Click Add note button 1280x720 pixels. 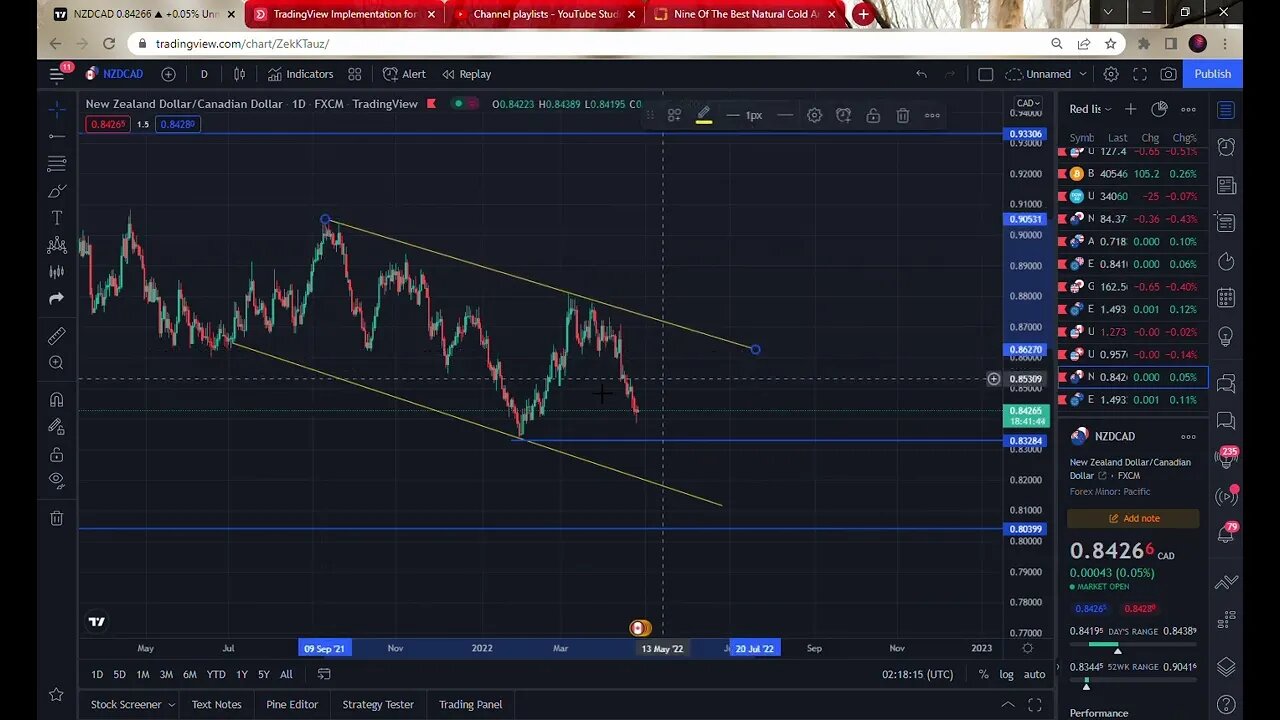click(1133, 518)
